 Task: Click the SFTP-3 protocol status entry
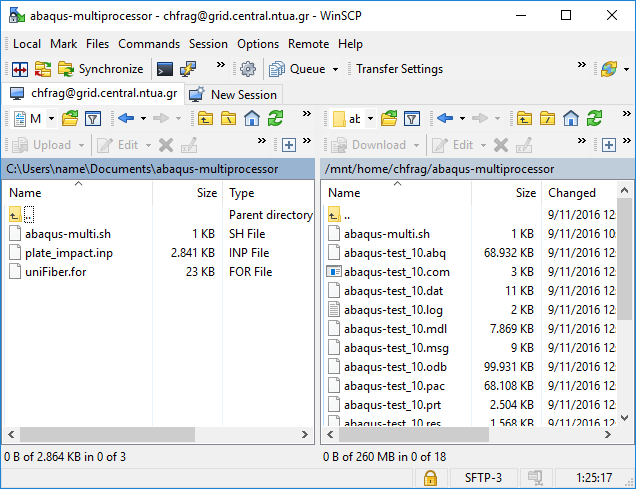pyautogui.click(x=483, y=478)
